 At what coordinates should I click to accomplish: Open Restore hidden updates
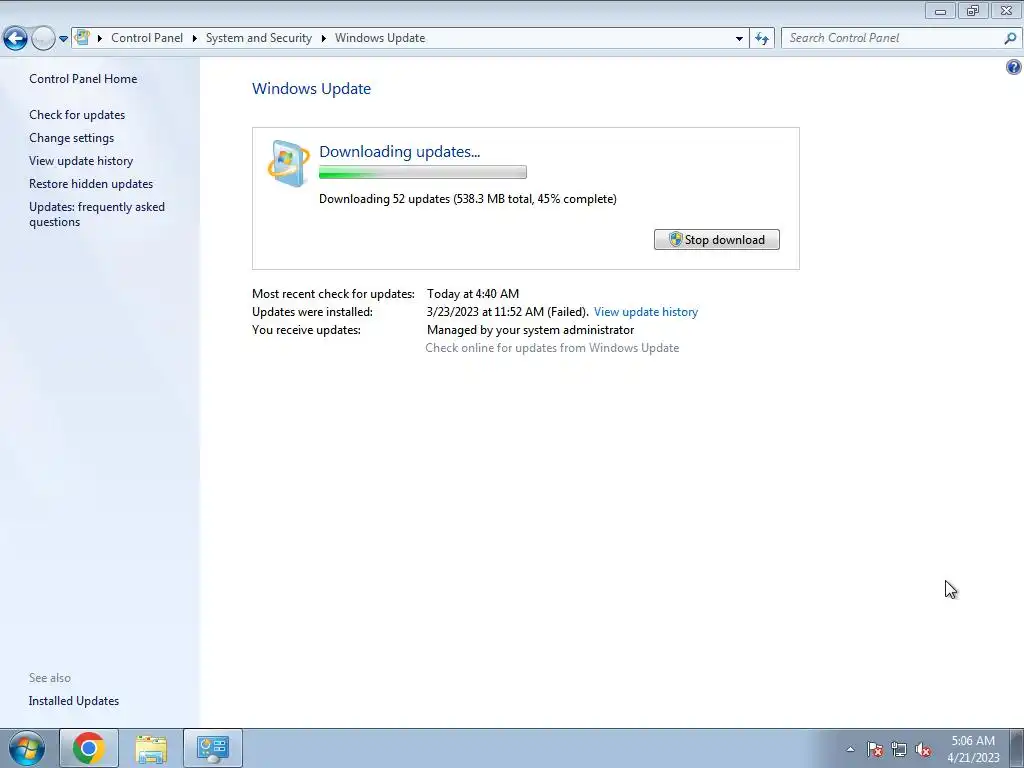pos(91,184)
